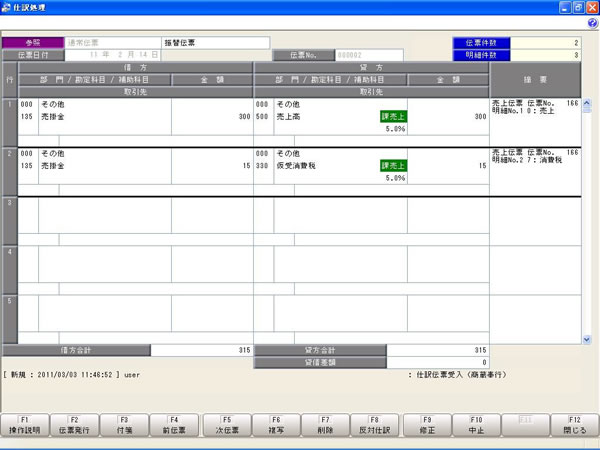The image size is (600, 450).
Task: Select row 2 debit amount 15
Action: (246, 166)
